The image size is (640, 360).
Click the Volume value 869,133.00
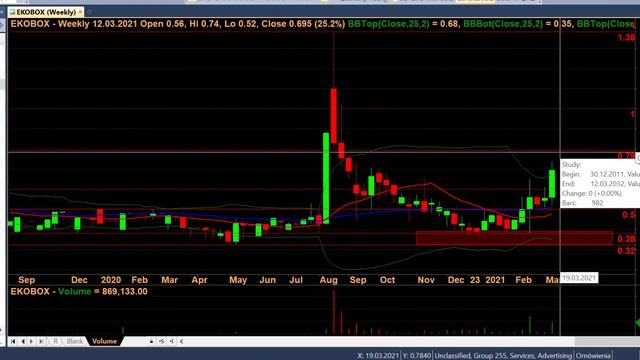coord(124,291)
